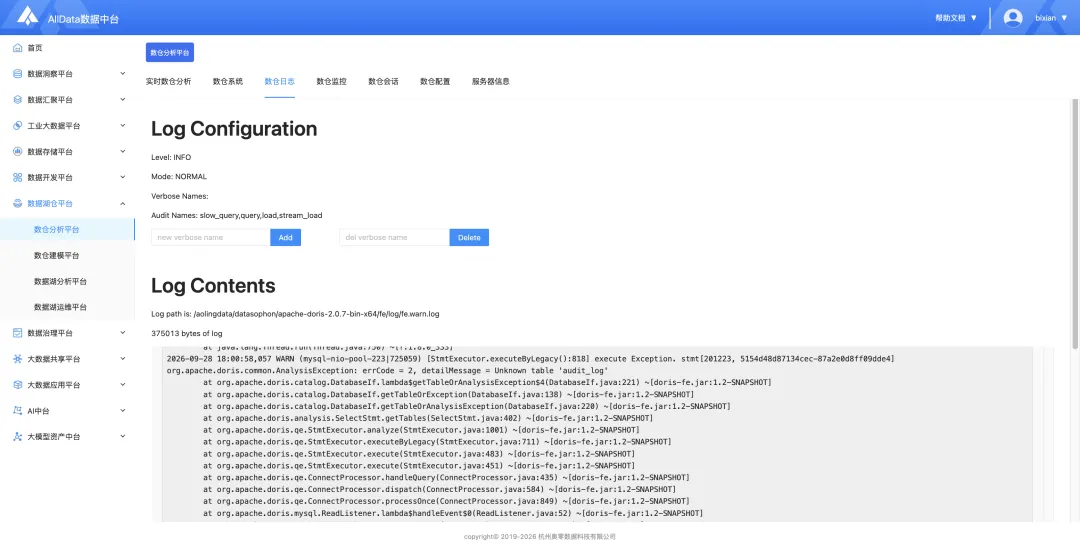Click the Log Contents heading

coord(214,286)
